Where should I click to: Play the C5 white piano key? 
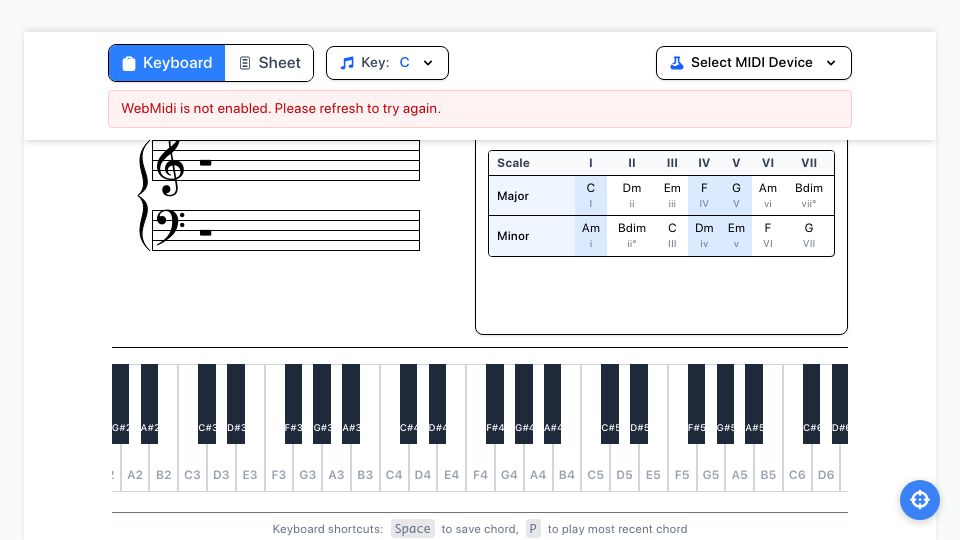pos(595,468)
